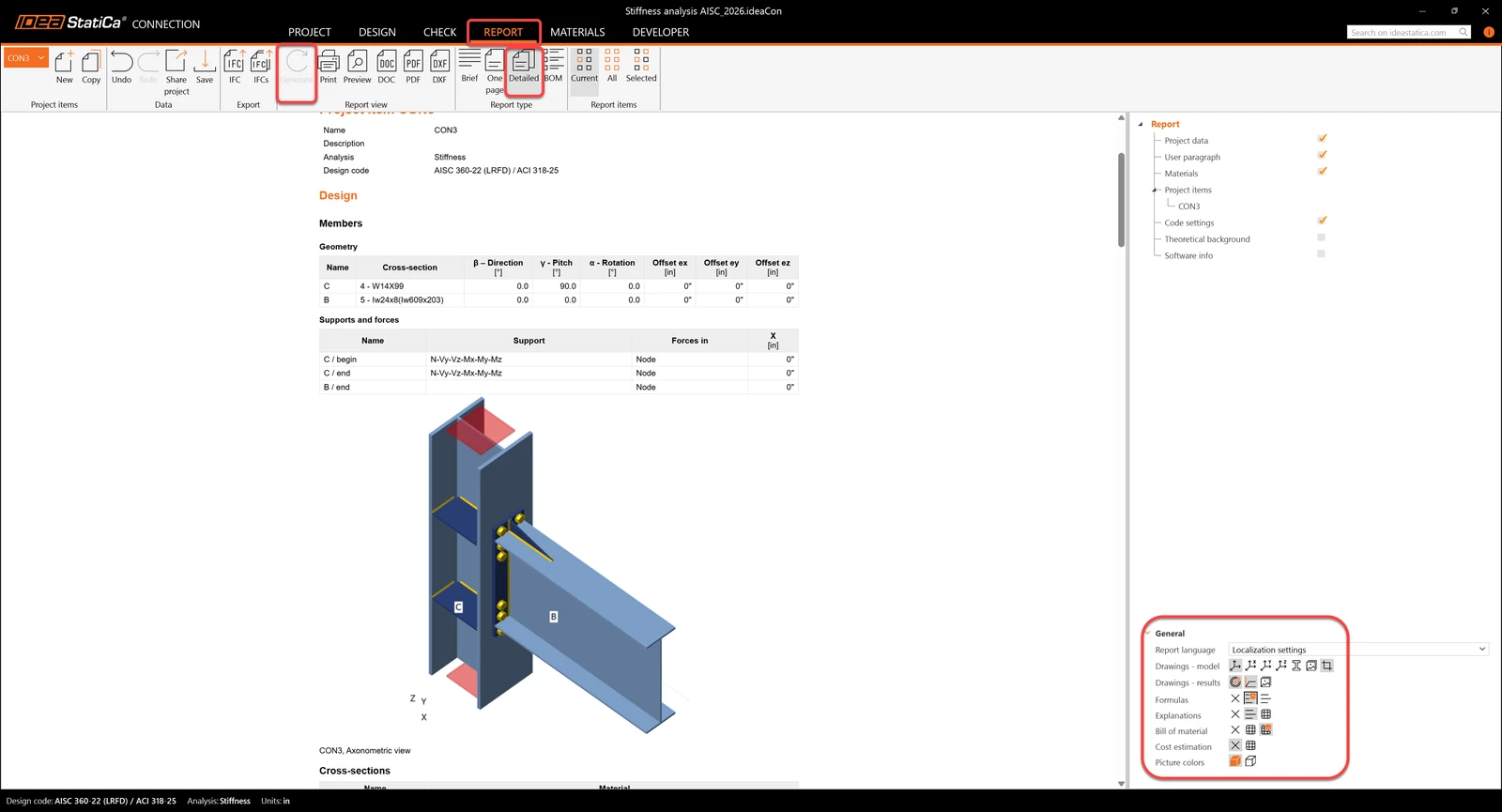Select the Theoretical background tree item

point(1207,239)
